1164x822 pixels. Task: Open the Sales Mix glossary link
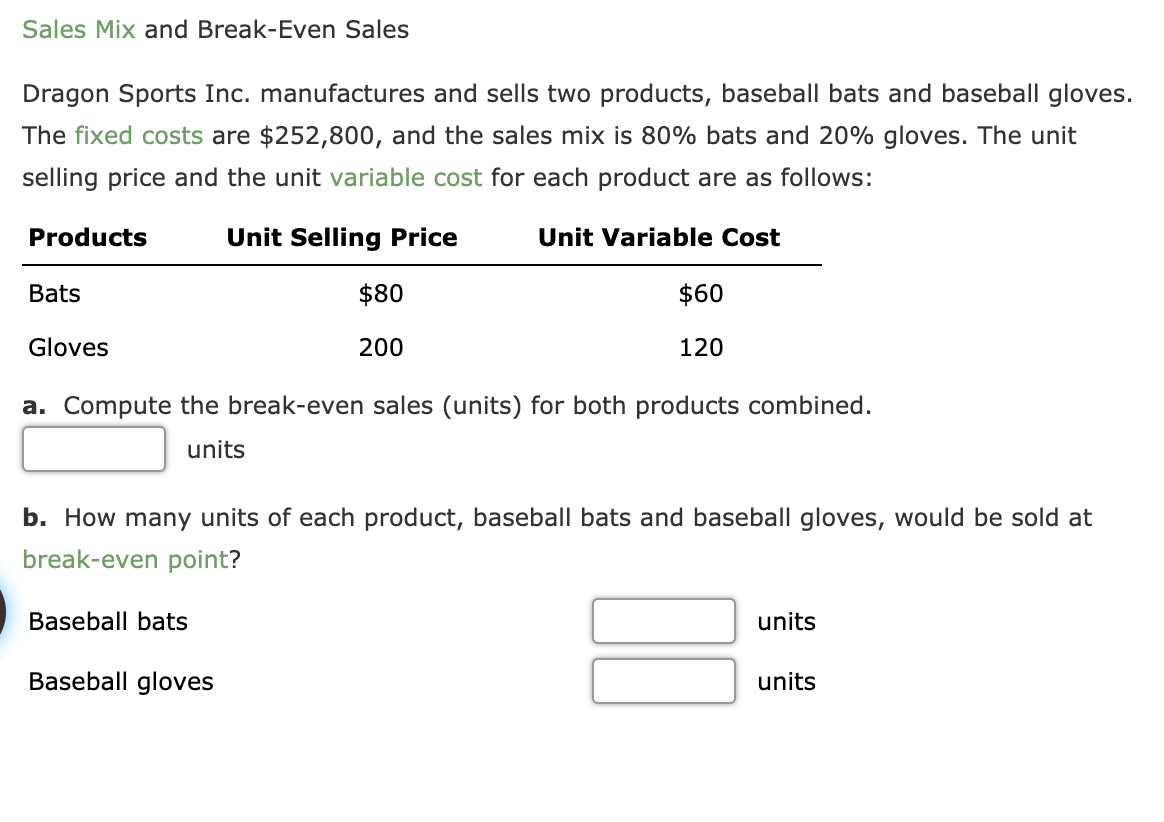point(79,30)
